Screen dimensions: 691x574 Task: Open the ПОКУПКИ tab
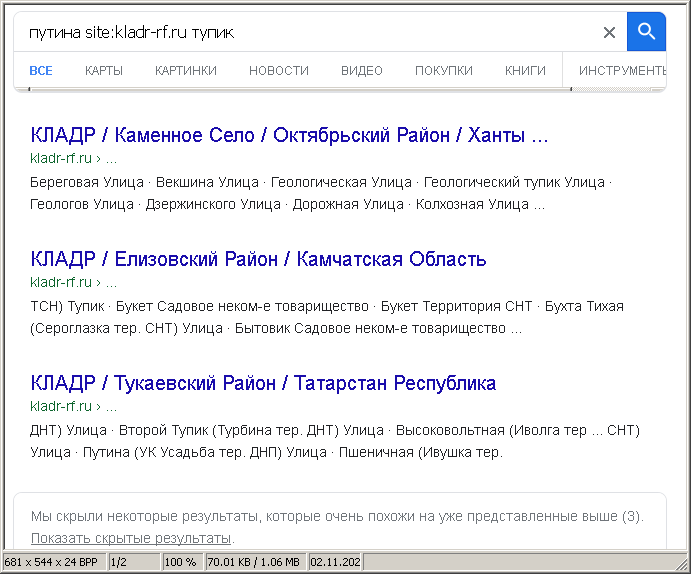tap(444, 70)
